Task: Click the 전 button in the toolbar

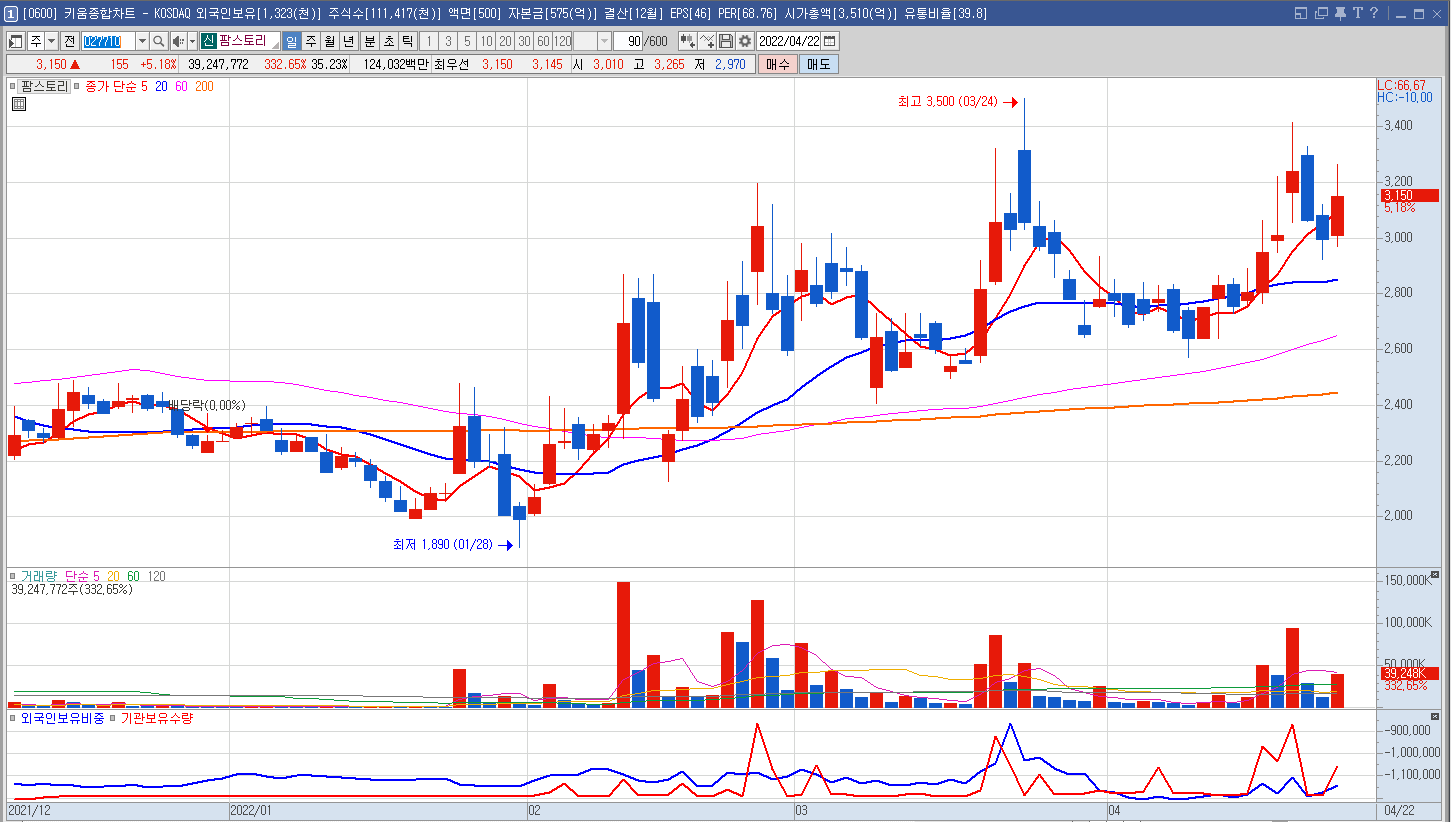Action: coord(69,41)
